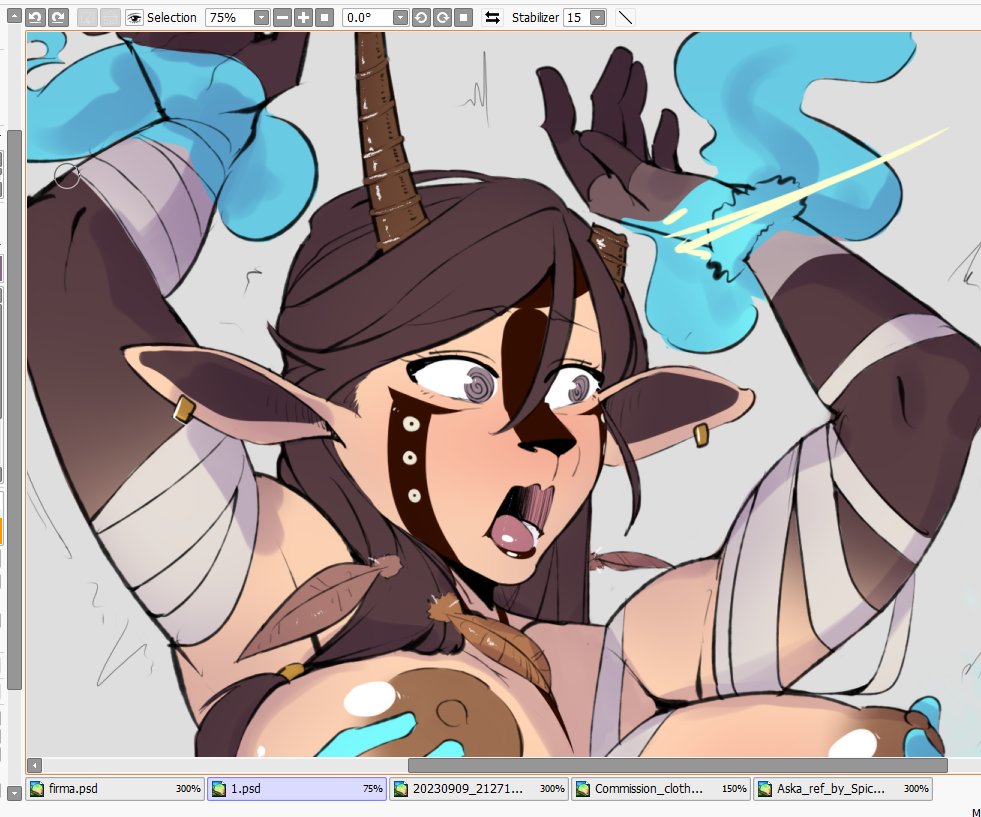The height and width of the screenshot is (817, 981).
Task: Zoom out with the minus button
Action: [282, 18]
